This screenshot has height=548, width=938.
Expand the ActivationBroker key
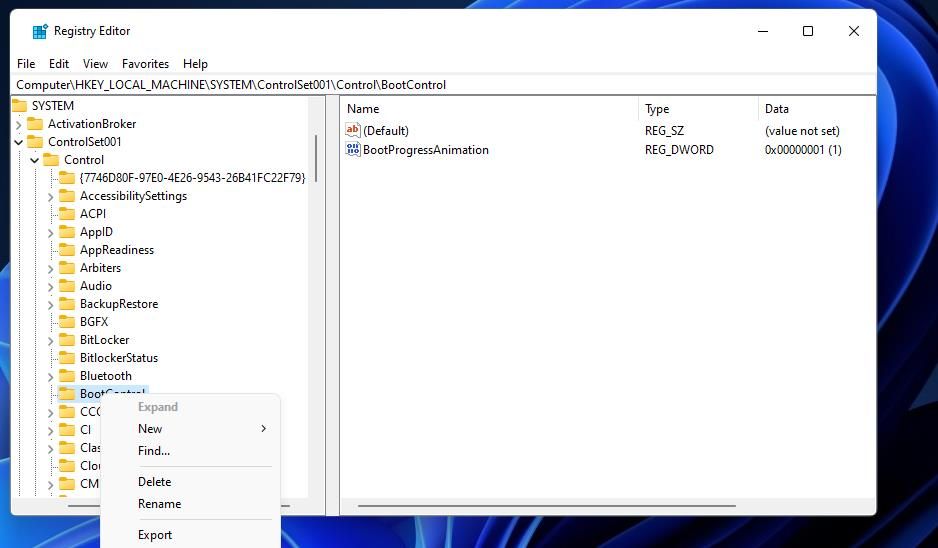[x=19, y=124]
